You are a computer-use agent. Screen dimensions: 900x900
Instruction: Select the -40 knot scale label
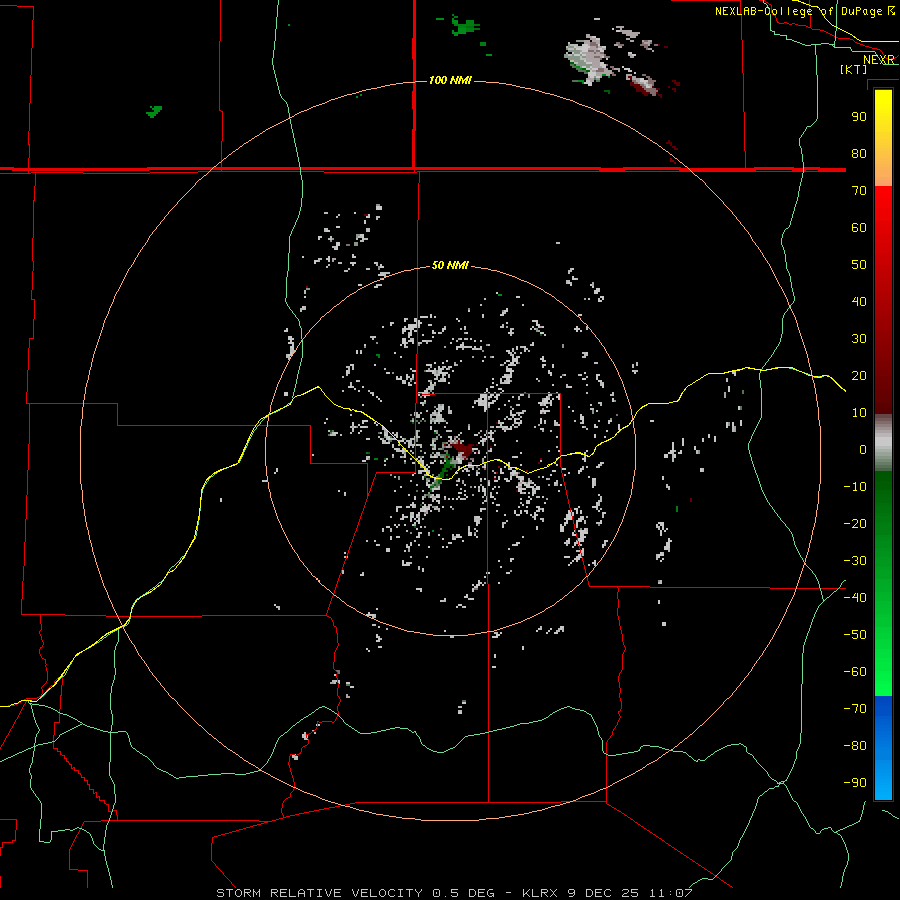point(855,598)
